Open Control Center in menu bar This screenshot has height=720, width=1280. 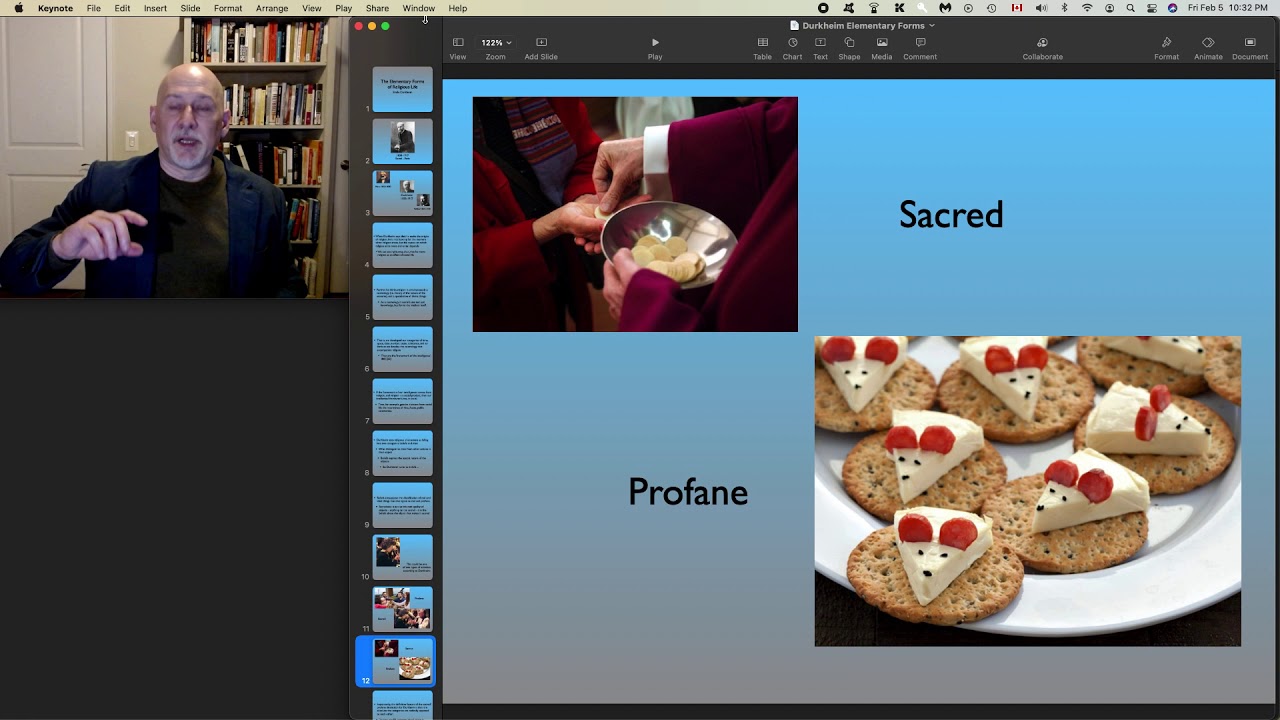click(1152, 8)
